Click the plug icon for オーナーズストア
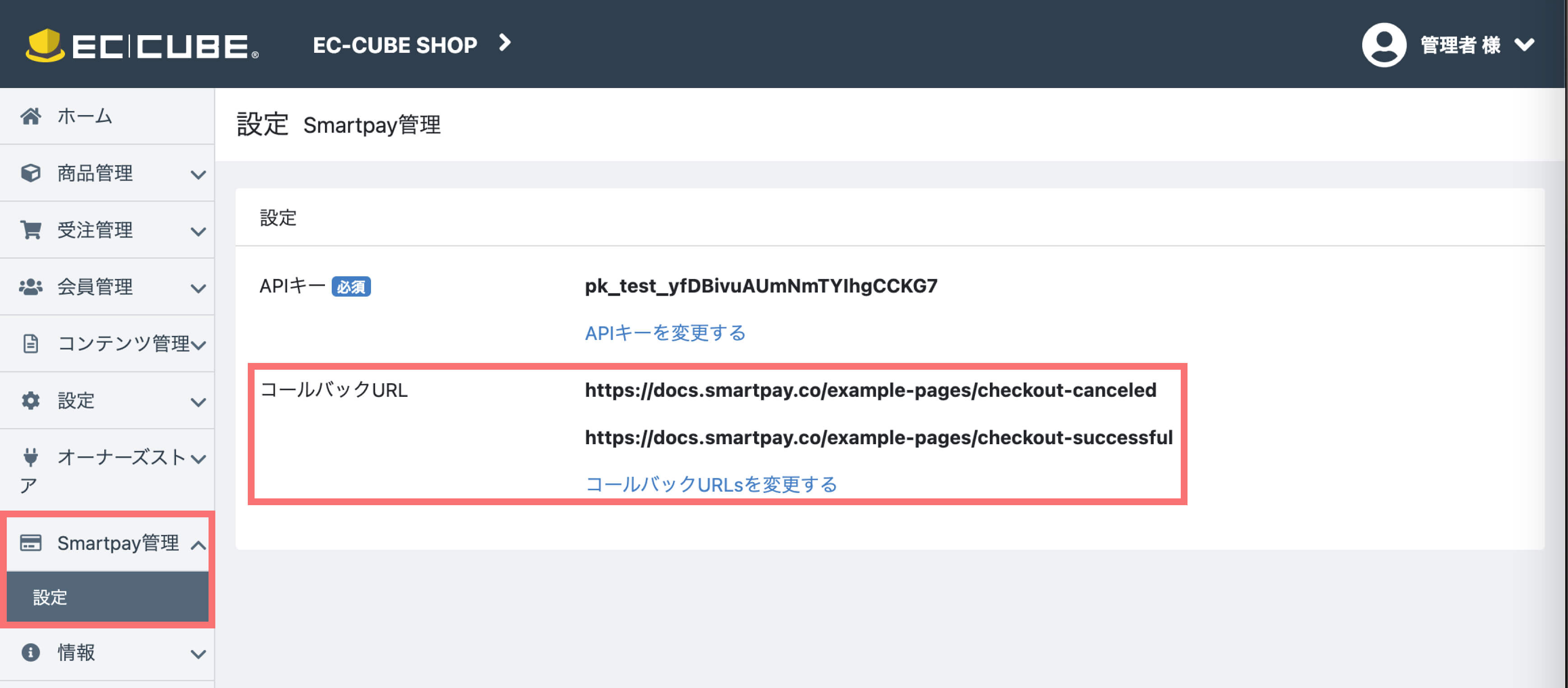This screenshot has width=1568, height=688. coord(30,457)
